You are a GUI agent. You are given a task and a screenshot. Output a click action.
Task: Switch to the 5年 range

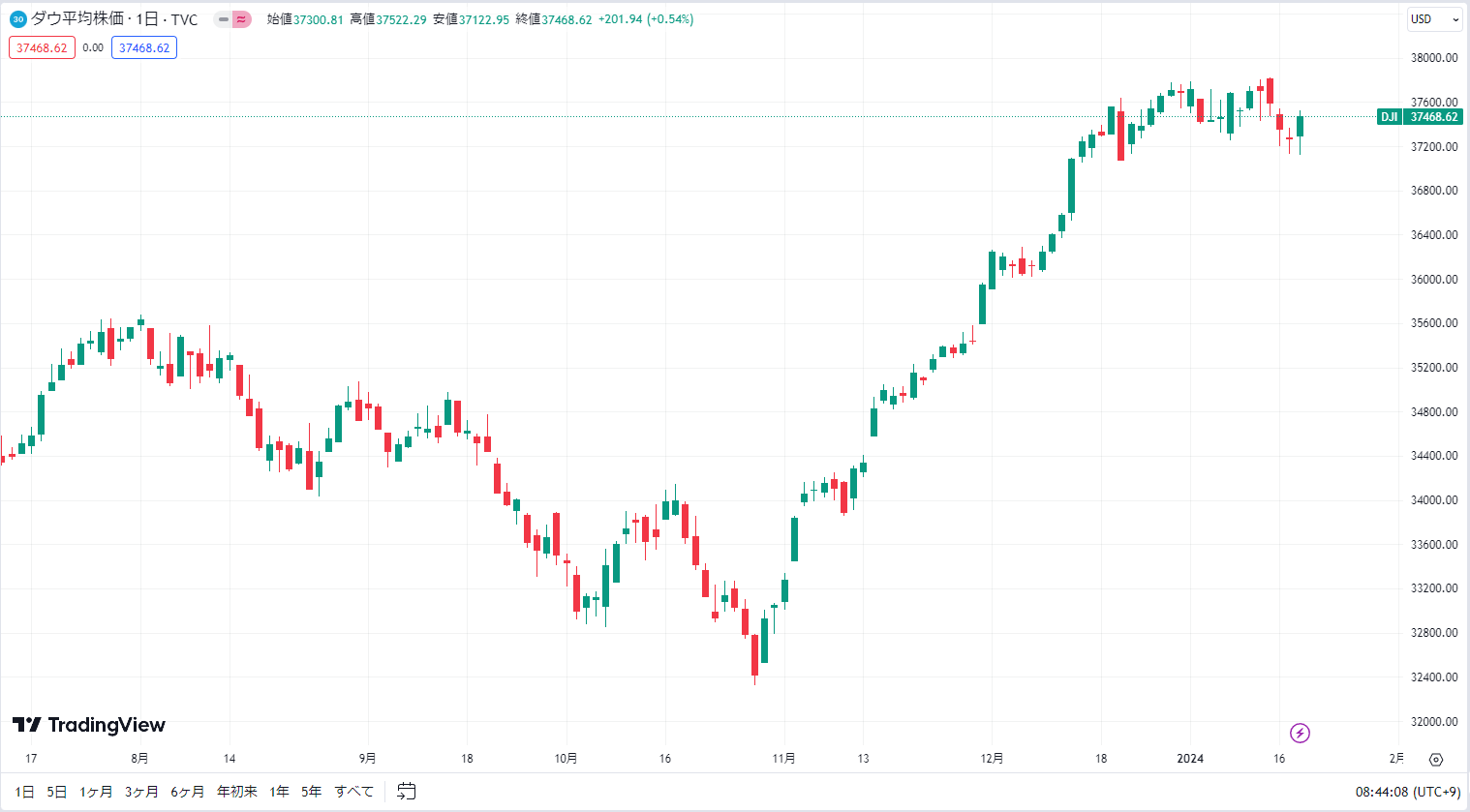(x=311, y=792)
